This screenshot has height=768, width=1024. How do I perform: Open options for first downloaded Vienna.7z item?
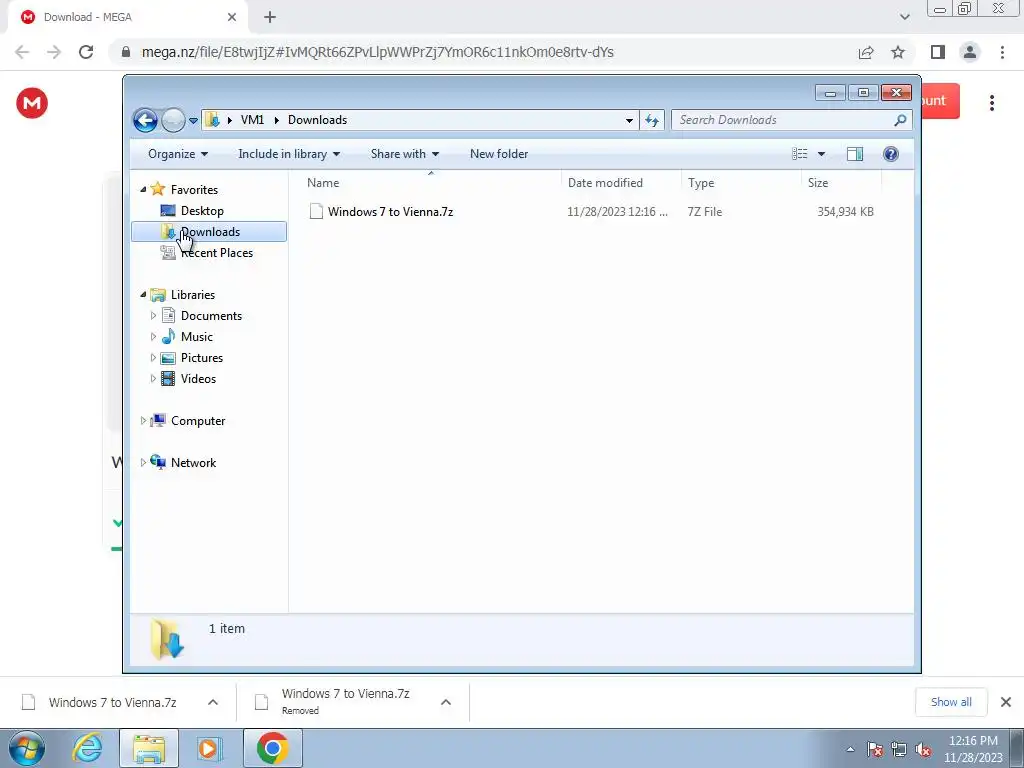pos(213,702)
